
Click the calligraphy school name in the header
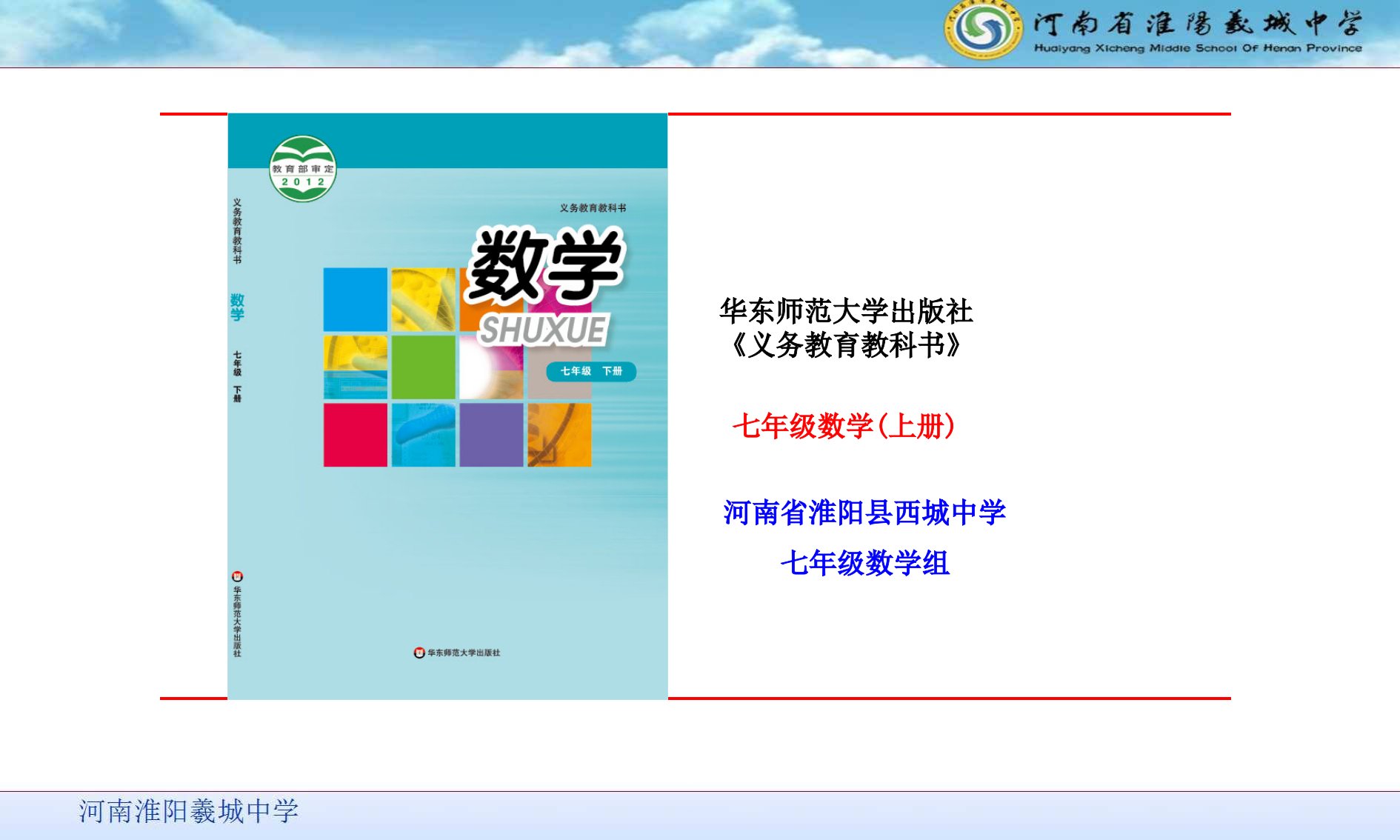[x=1198, y=24]
